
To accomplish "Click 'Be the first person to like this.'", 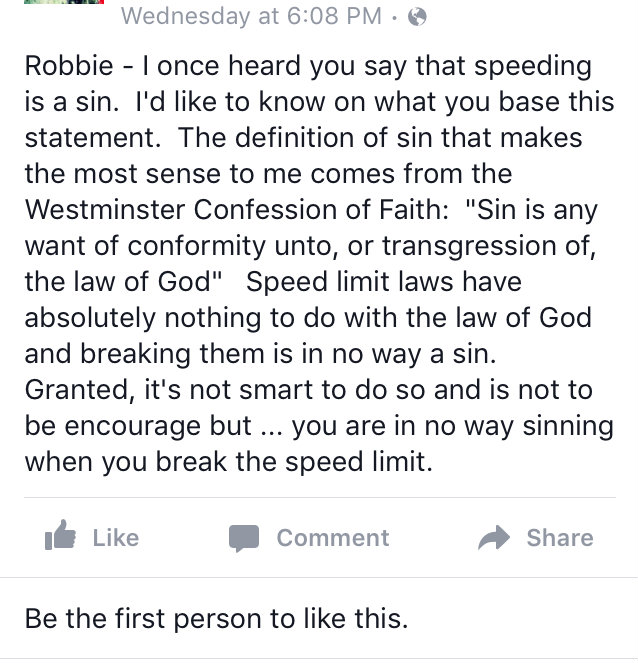I will [x=216, y=619].
